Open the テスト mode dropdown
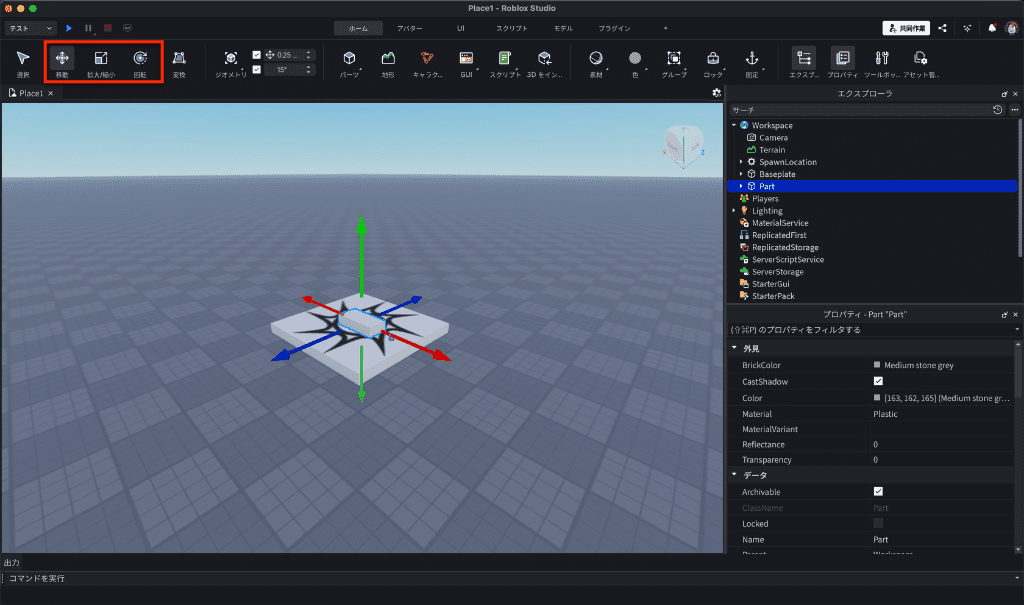The height and width of the screenshot is (605, 1024). tap(30, 29)
